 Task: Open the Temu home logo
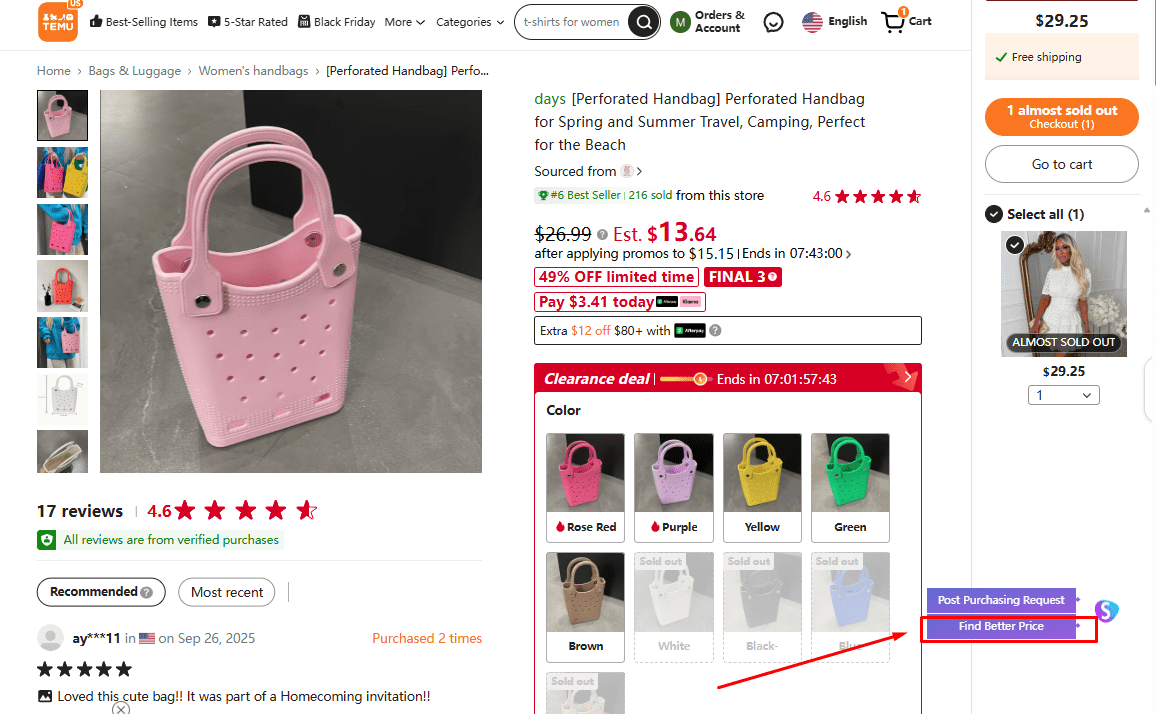tap(58, 21)
